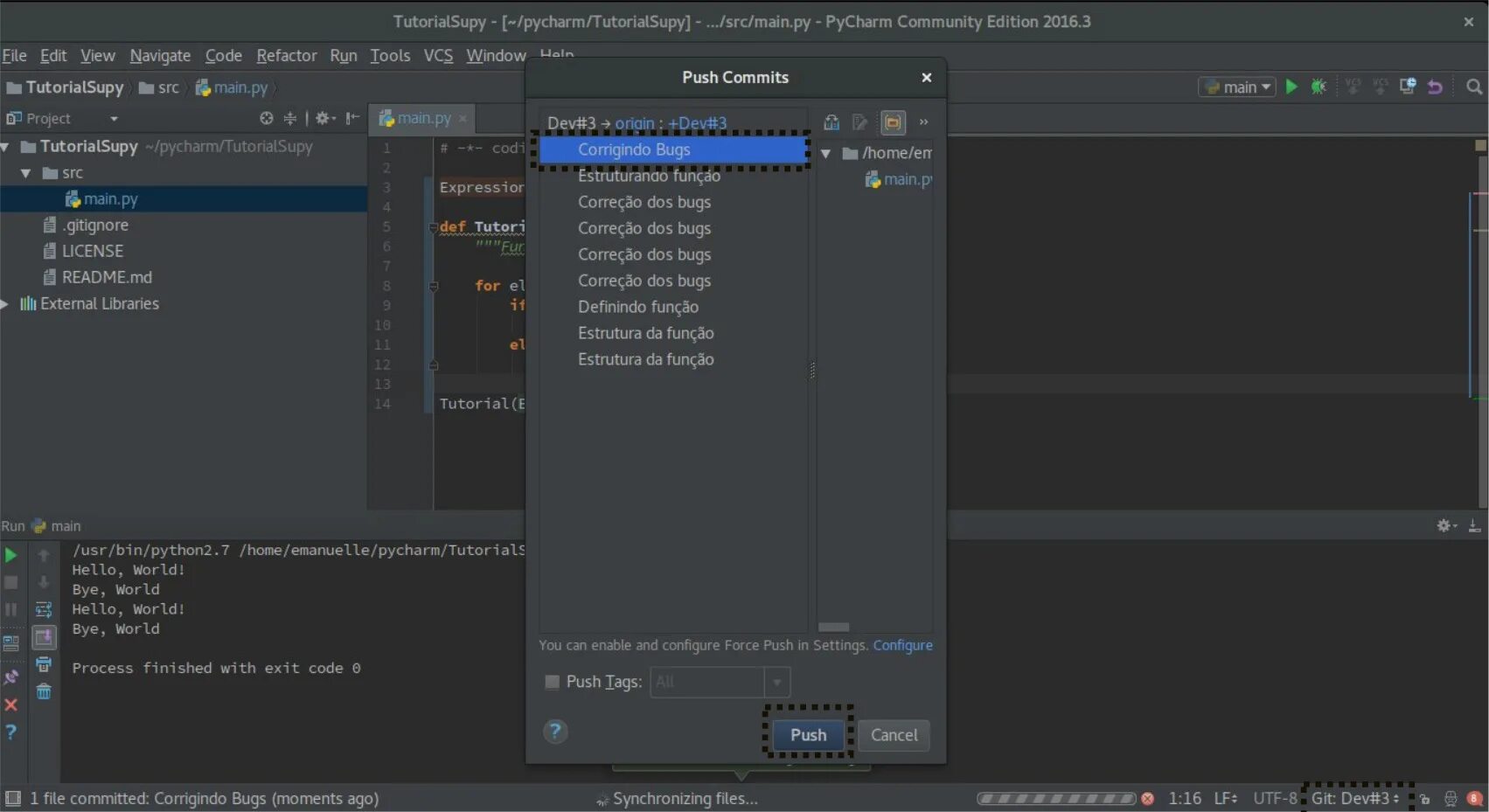Toggle Scroll to End in Run console

[x=44, y=637]
